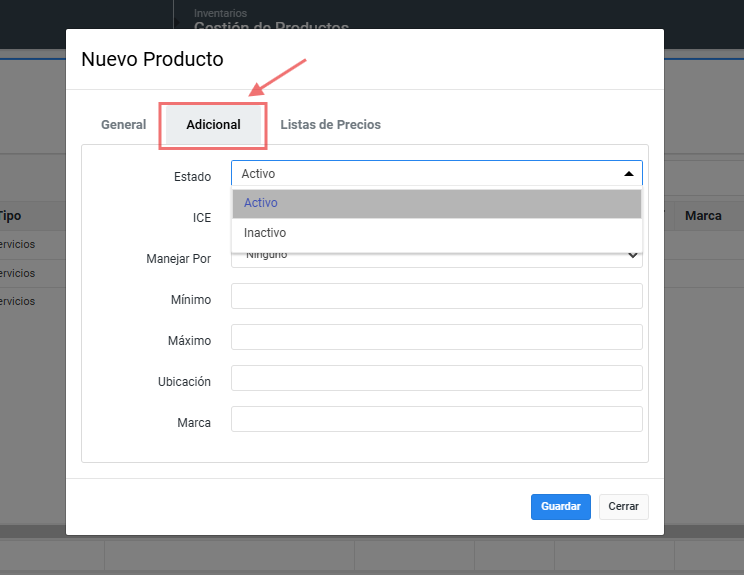Click into the Máximo input field
The height and width of the screenshot is (575, 744).
tap(436, 337)
